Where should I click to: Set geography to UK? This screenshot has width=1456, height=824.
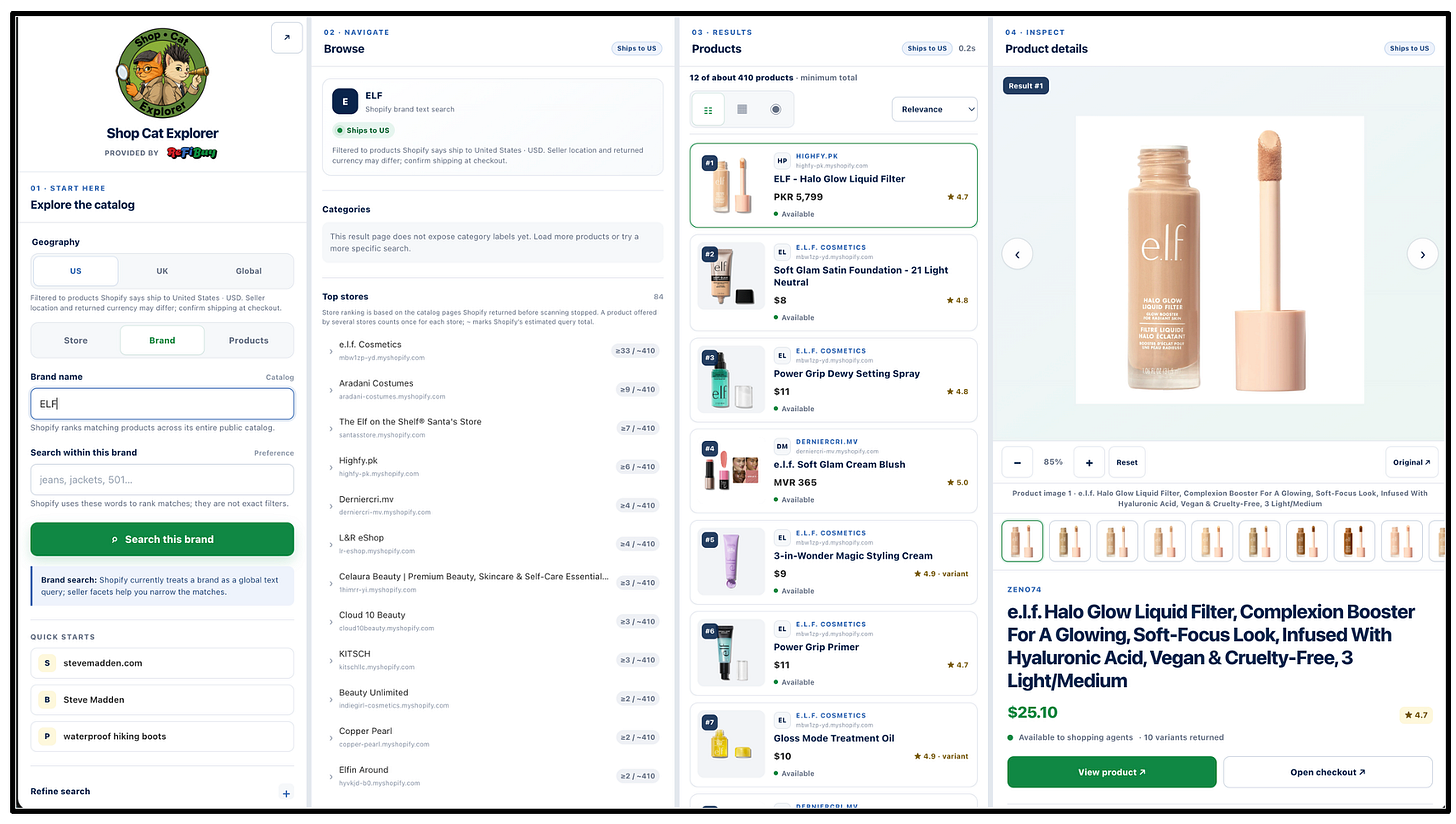pos(162,271)
